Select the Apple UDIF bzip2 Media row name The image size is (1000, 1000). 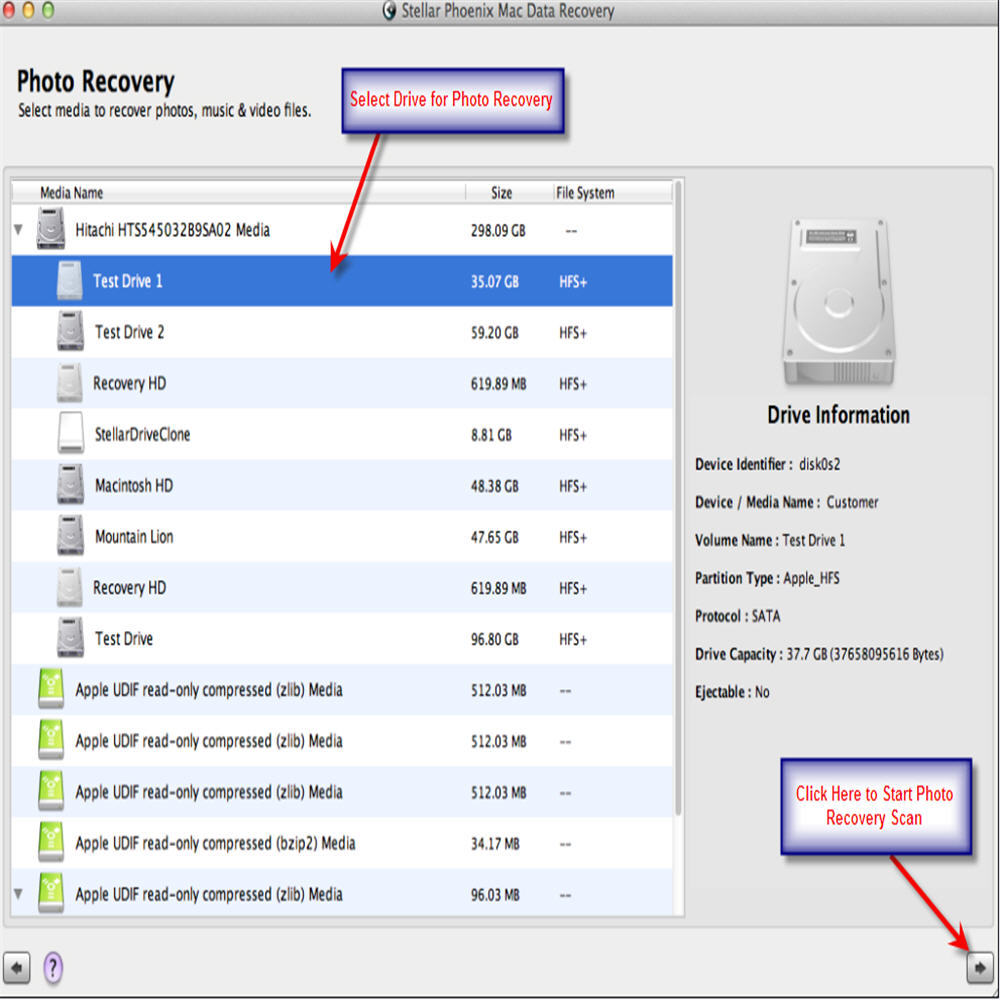(215, 843)
